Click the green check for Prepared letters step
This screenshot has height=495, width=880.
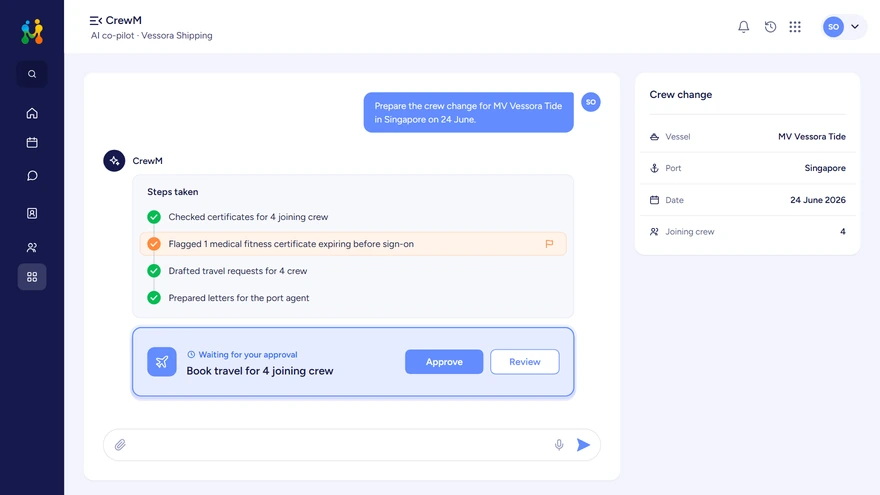click(x=154, y=297)
